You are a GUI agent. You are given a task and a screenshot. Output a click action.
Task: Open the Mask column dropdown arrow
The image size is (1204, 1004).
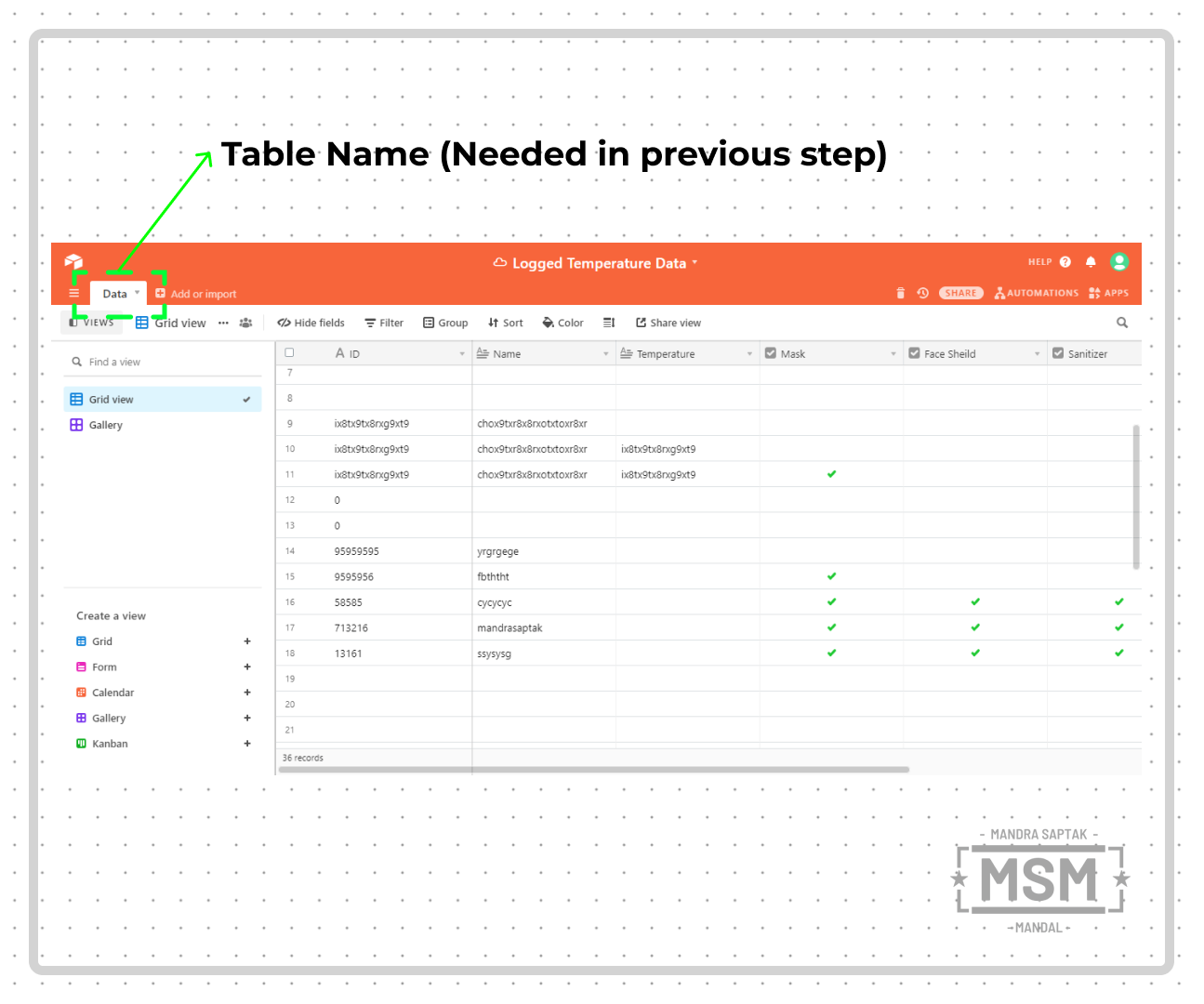click(x=893, y=354)
